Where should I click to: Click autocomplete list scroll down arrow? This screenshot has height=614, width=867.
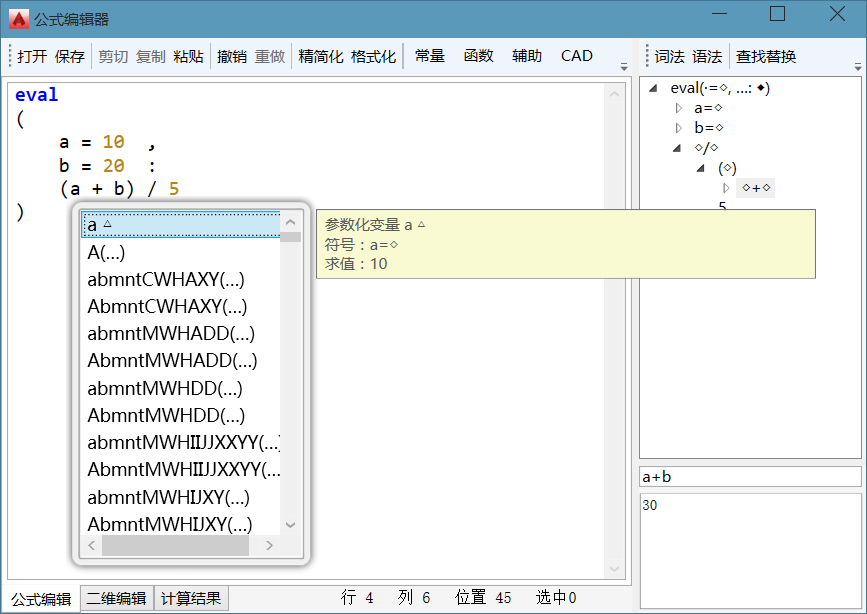[290, 525]
